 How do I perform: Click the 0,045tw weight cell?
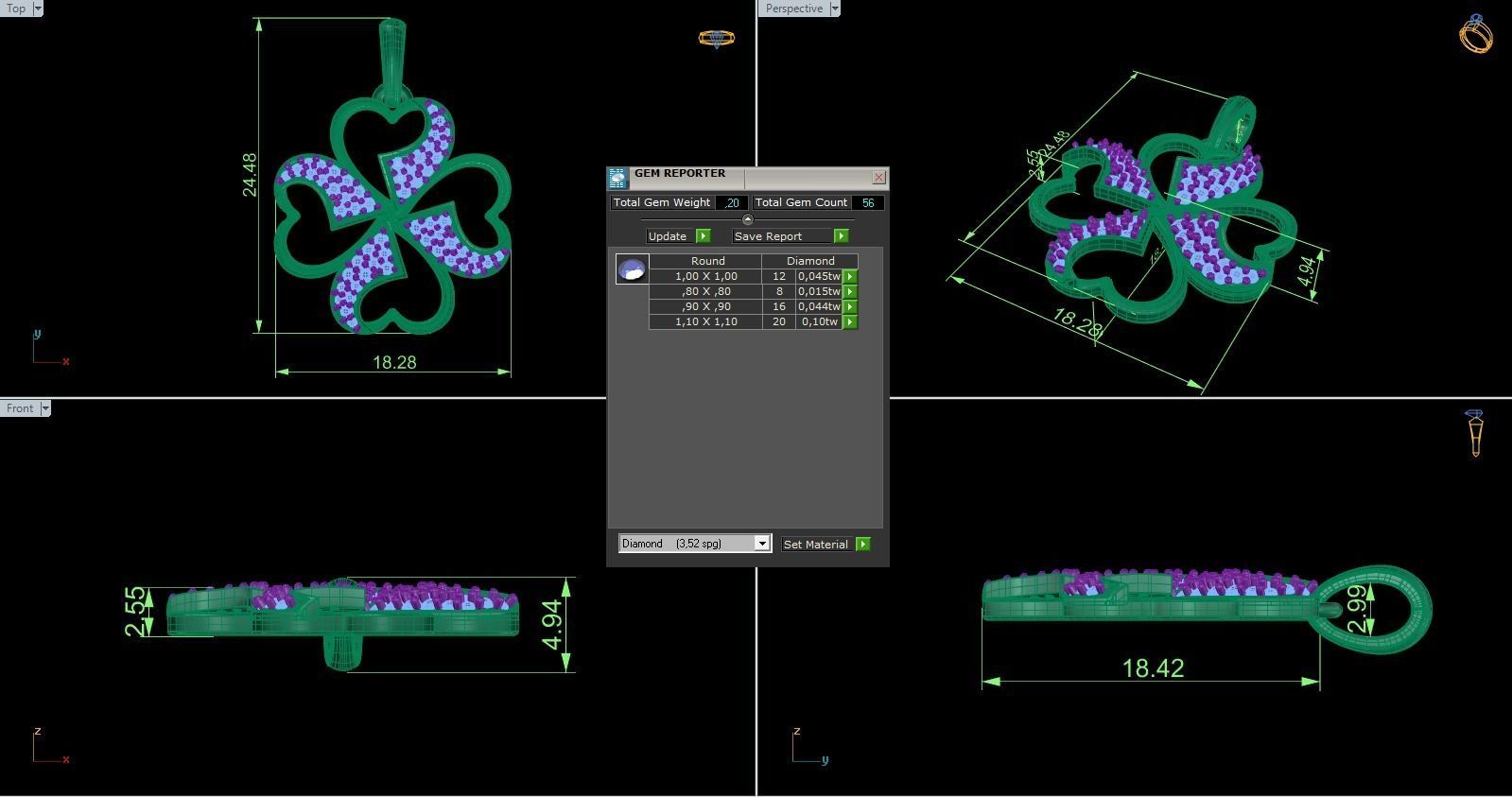tap(819, 277)
